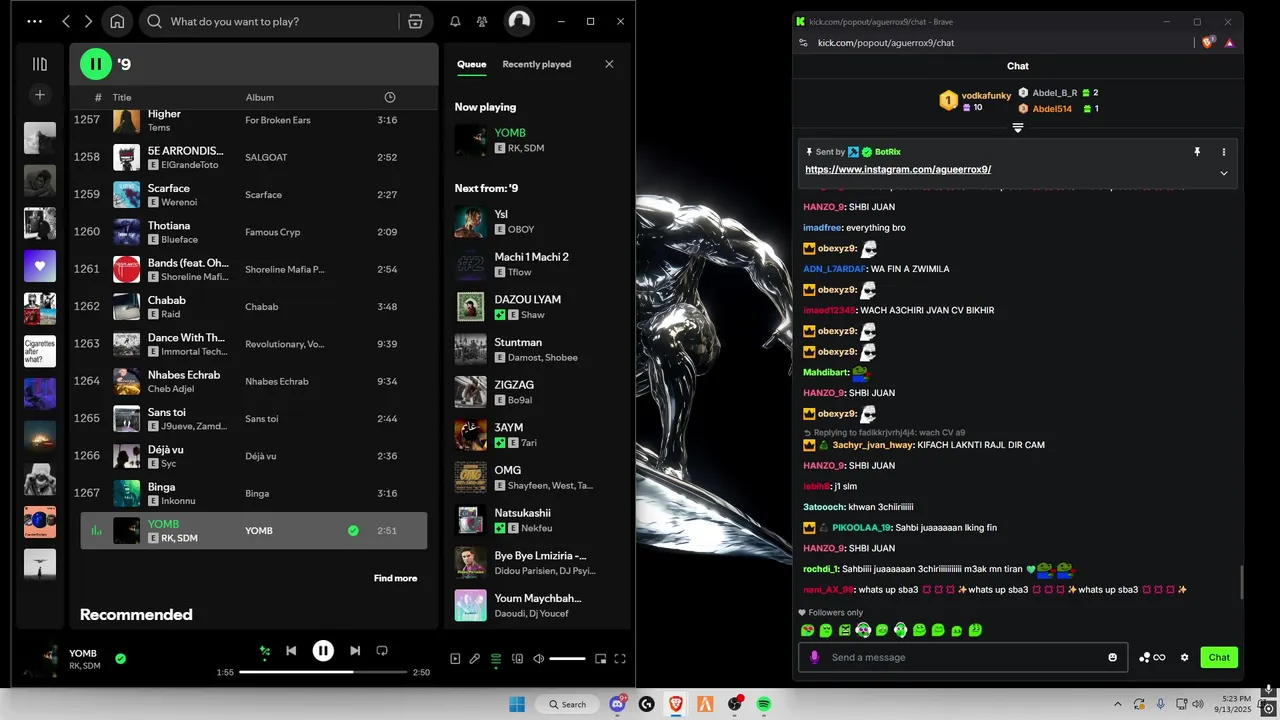Open the emoji picker in chat box
This screenshot has height=720, width=1280.
[x=1112, y=657]
